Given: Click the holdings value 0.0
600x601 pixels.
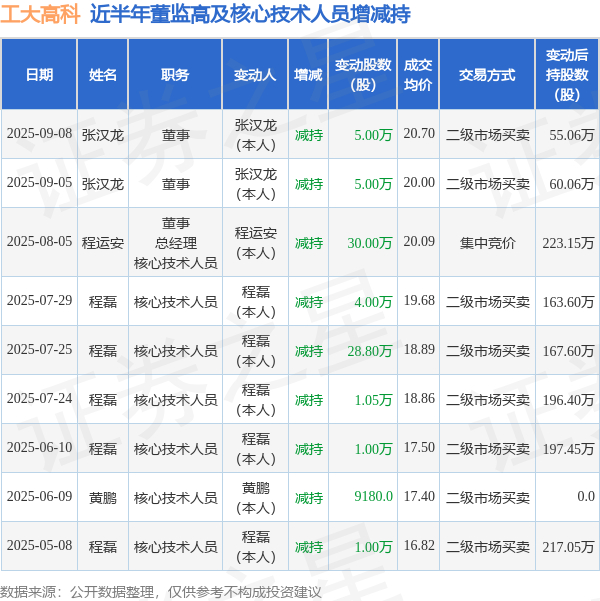Looking at the screenshot, I should 586,497.
